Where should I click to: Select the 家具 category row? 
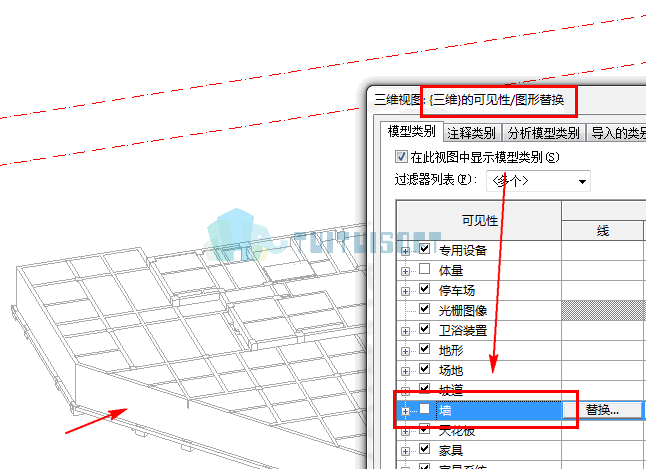tap(479, 450)
